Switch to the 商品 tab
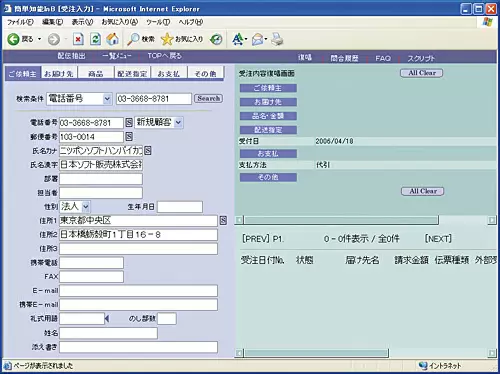 96,73
